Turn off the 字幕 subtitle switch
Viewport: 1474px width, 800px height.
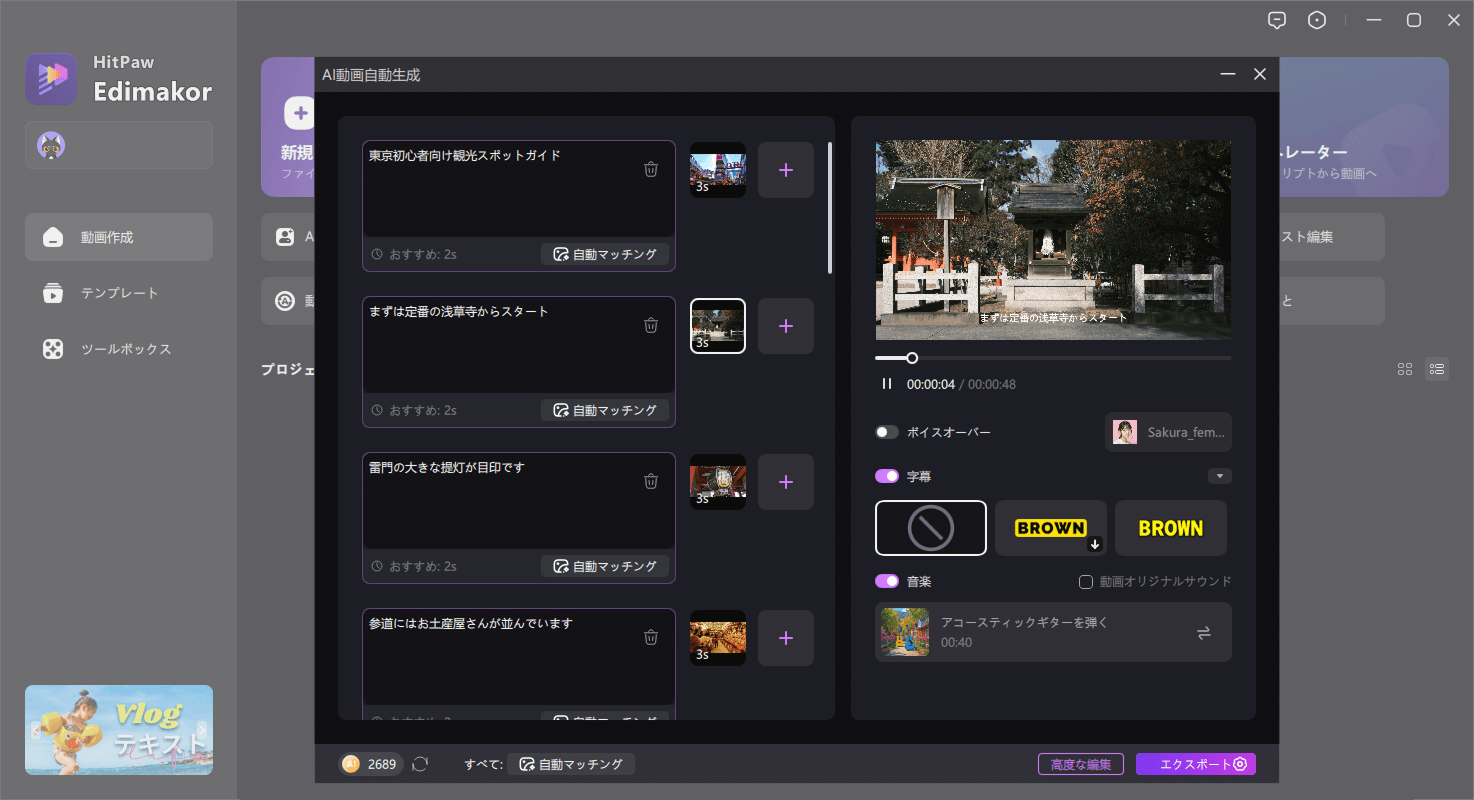click(x=887, y=476)
